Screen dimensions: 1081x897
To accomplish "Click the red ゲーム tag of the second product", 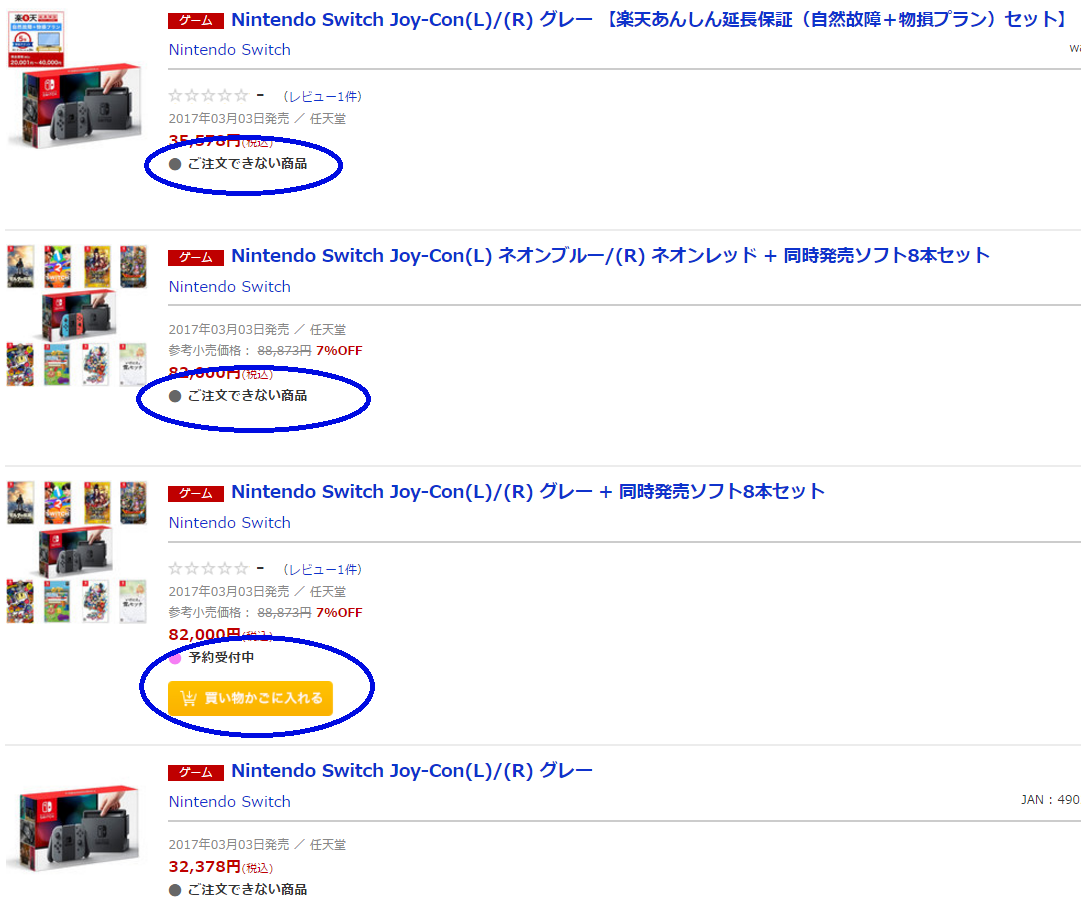I will (196, 257).
